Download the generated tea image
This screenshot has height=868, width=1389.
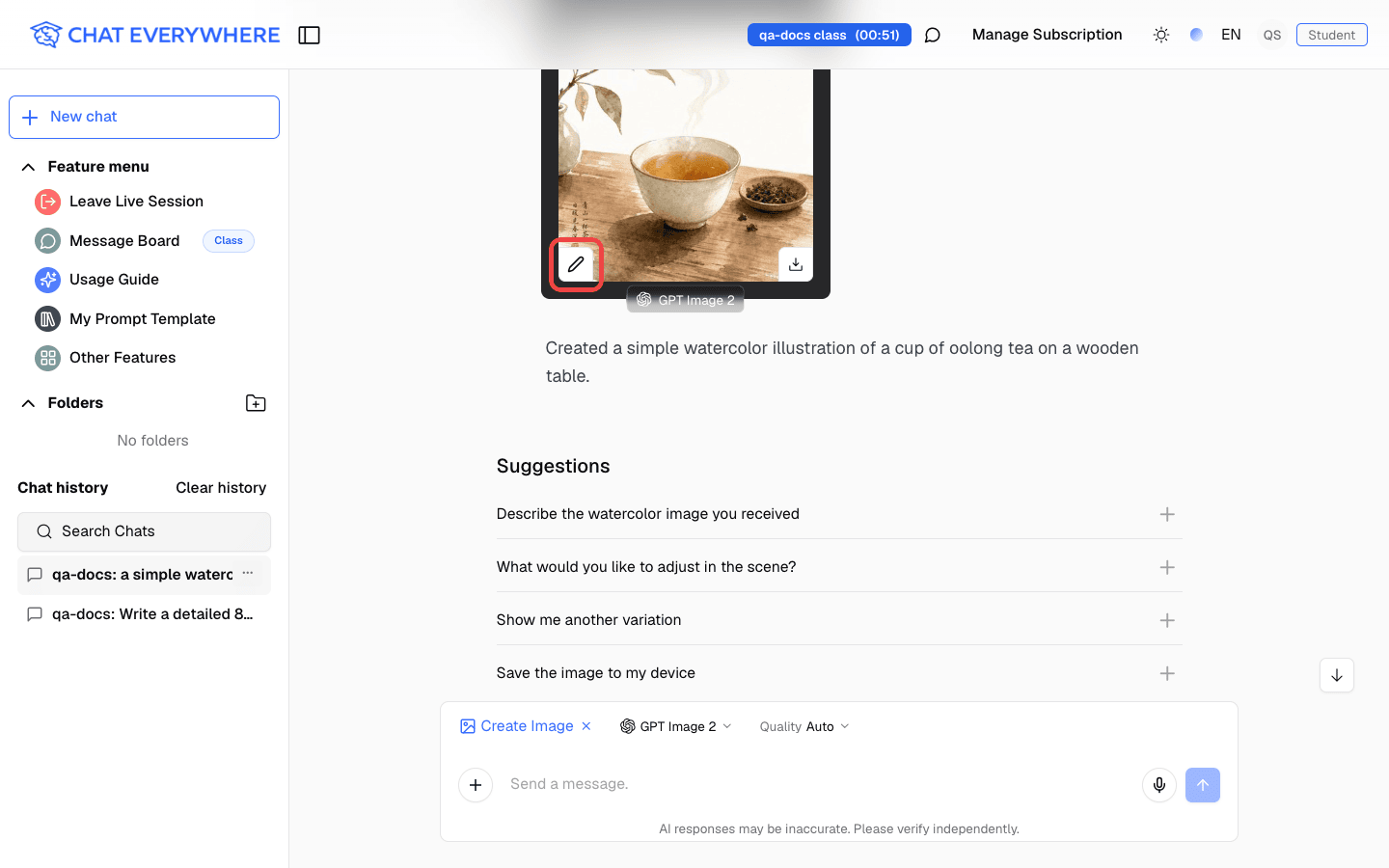pos(796,264)
